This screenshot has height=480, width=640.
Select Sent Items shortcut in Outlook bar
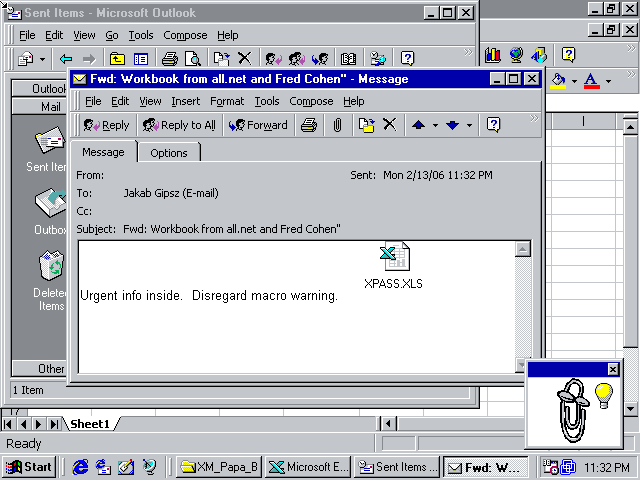coord(46,149)
